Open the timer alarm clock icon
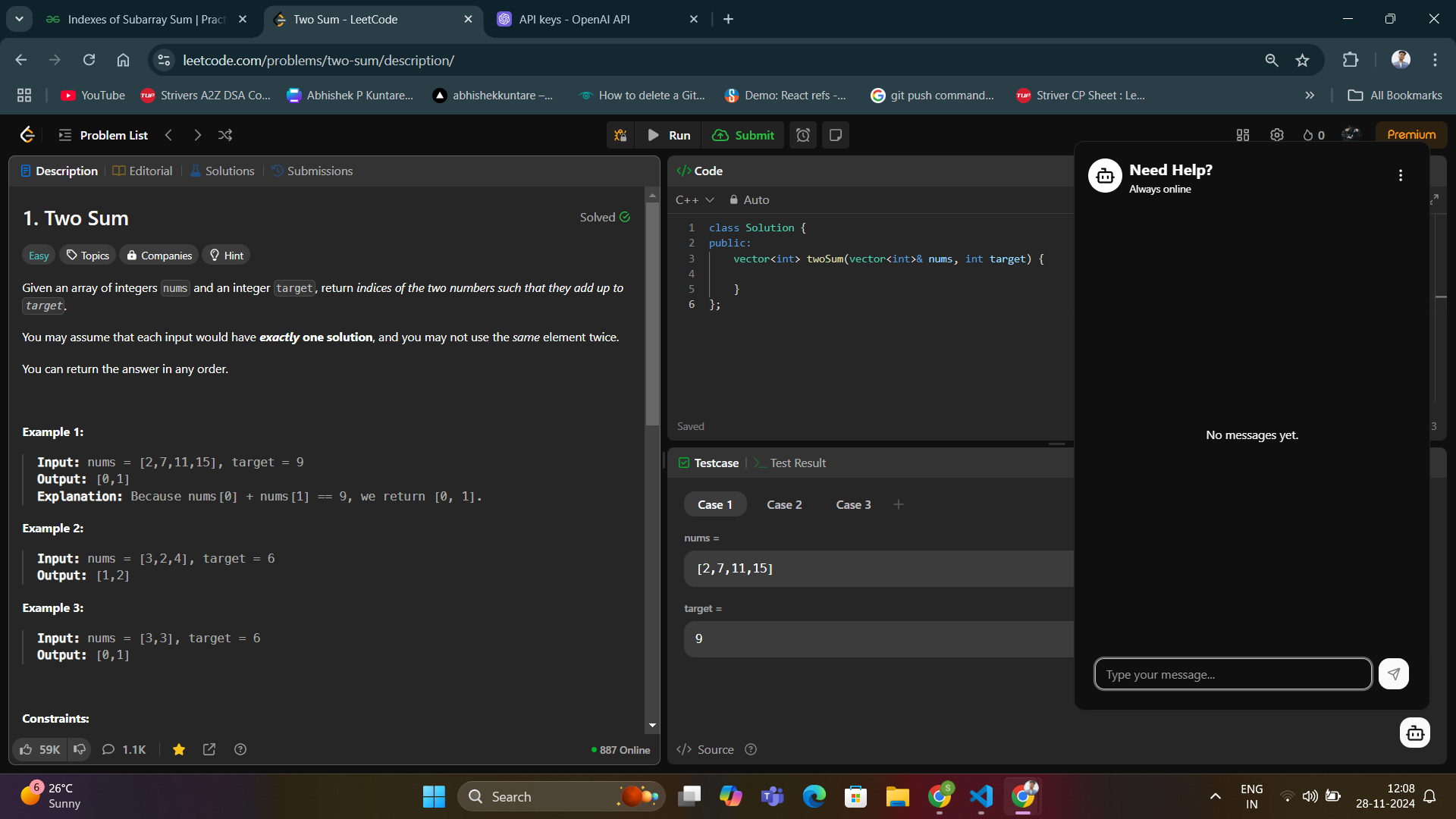The image size is (1456, 819). pos(803,135)
